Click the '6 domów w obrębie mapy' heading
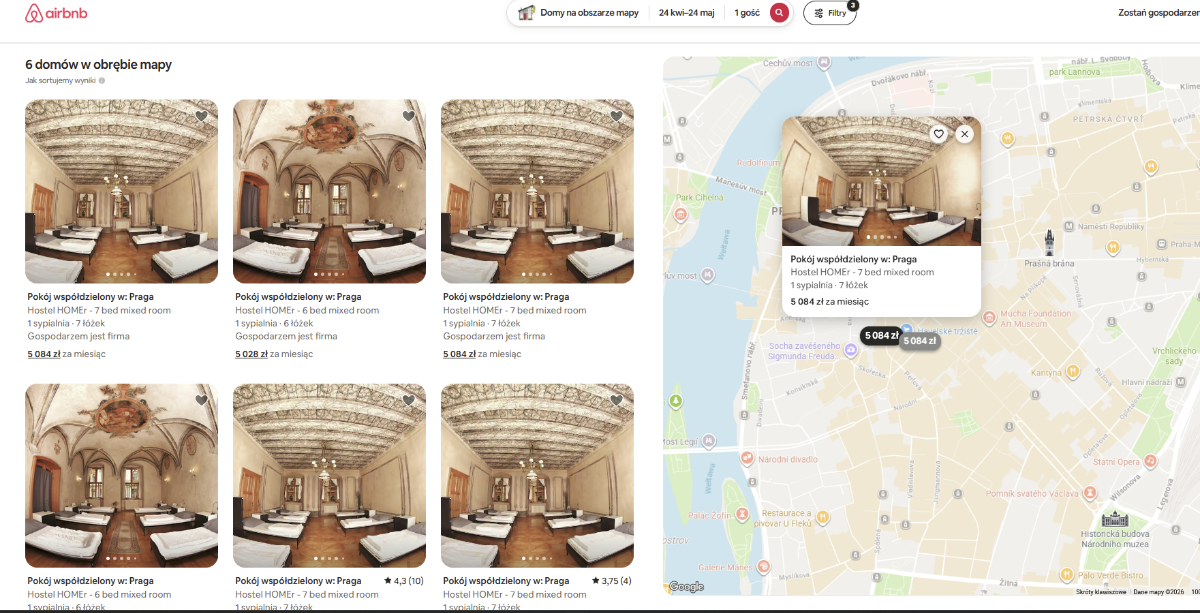Screen dimensions: 1200x613 (98, 64)
